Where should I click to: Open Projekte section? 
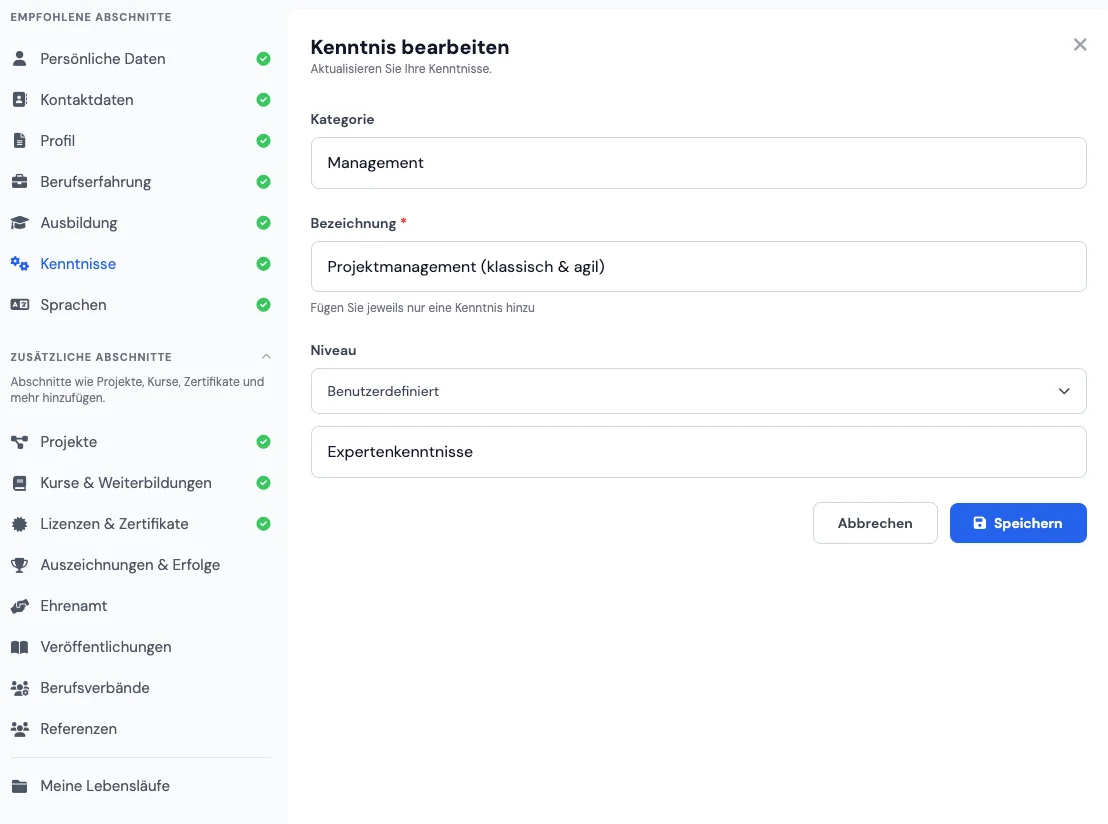[141, 442]
